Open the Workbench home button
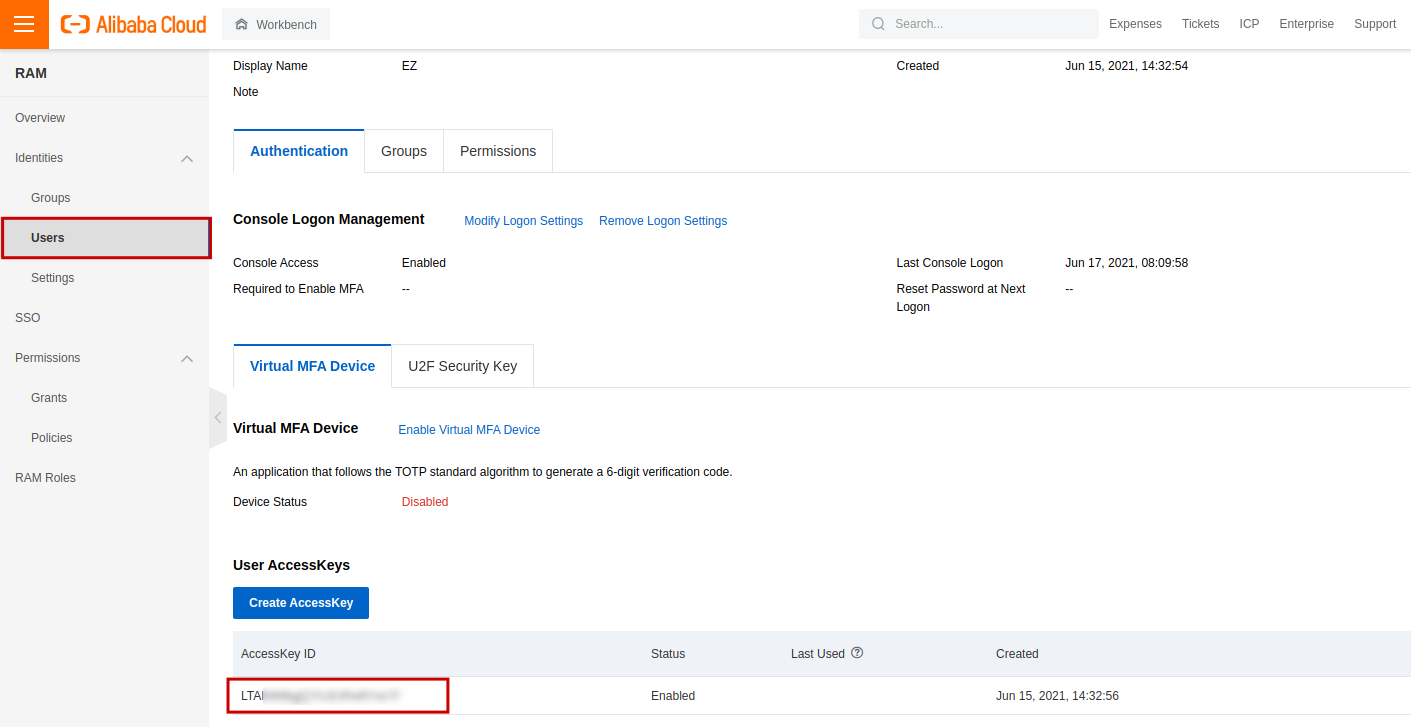The image size is (1411, 727). [276, 24]
